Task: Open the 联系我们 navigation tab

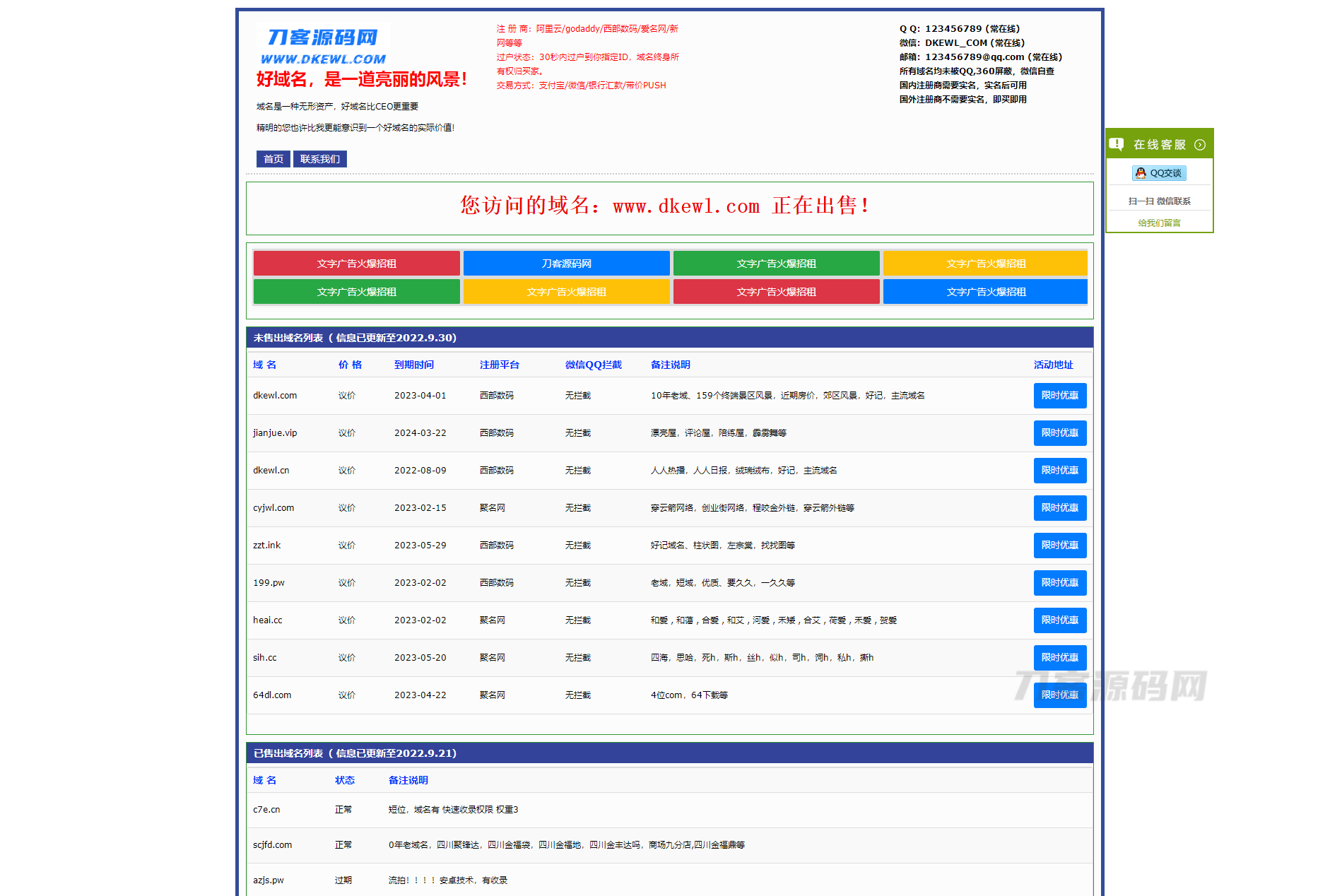Action: tap(319, 159)
